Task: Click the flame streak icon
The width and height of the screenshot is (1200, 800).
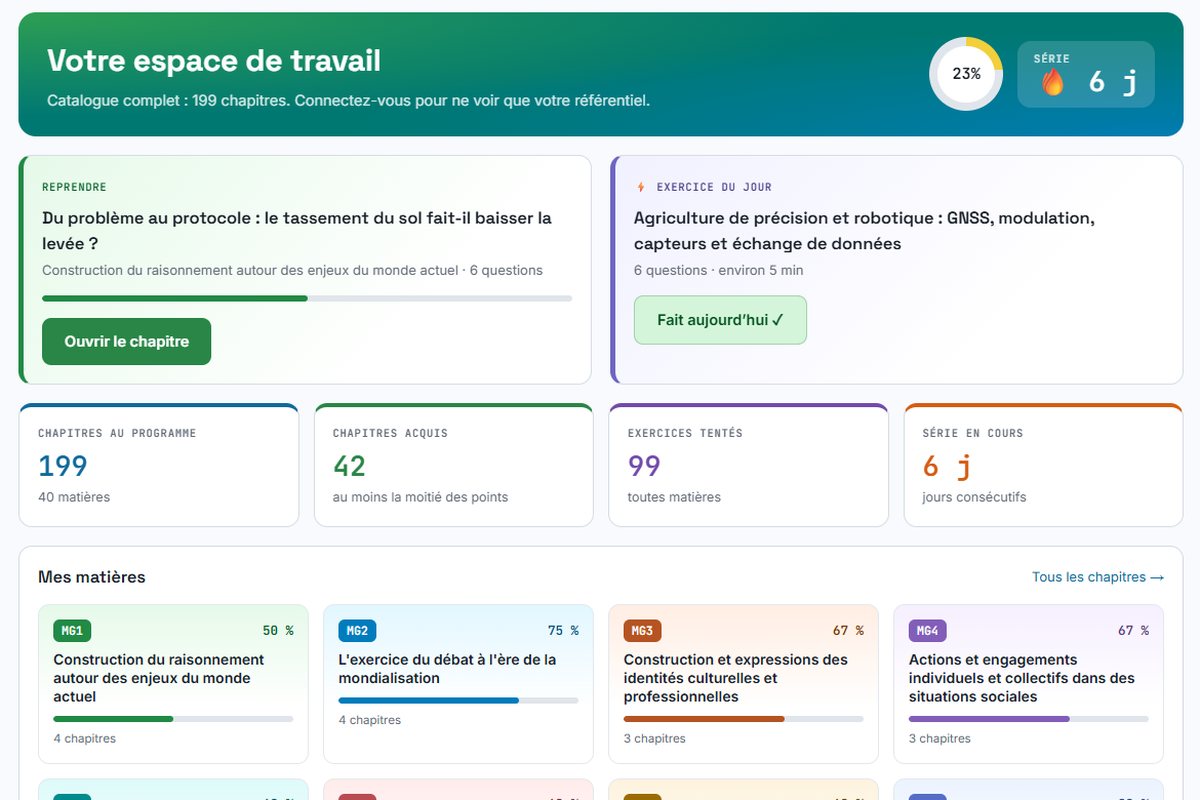Action: [1053, 82]
